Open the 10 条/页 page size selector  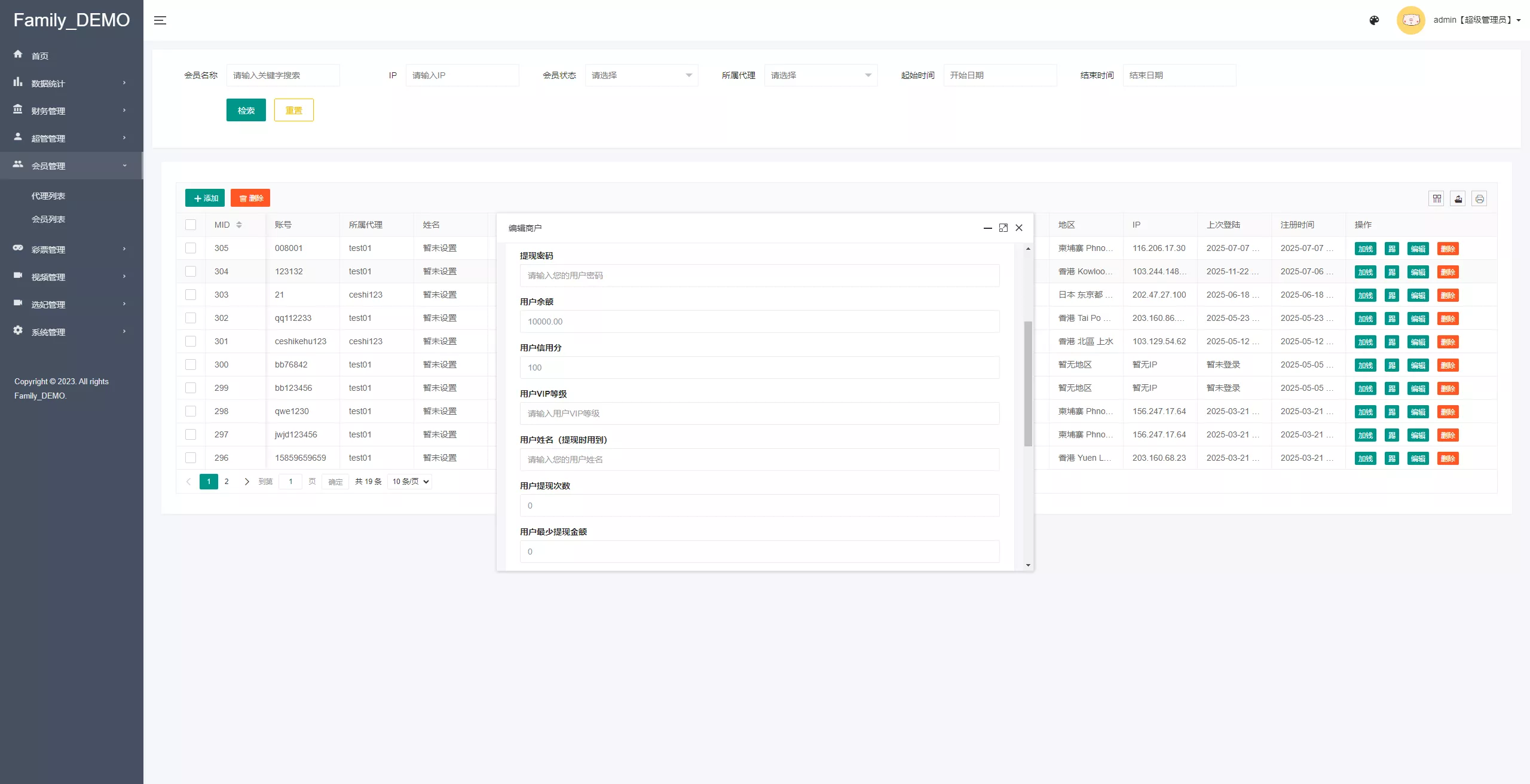tap(410, 482)
